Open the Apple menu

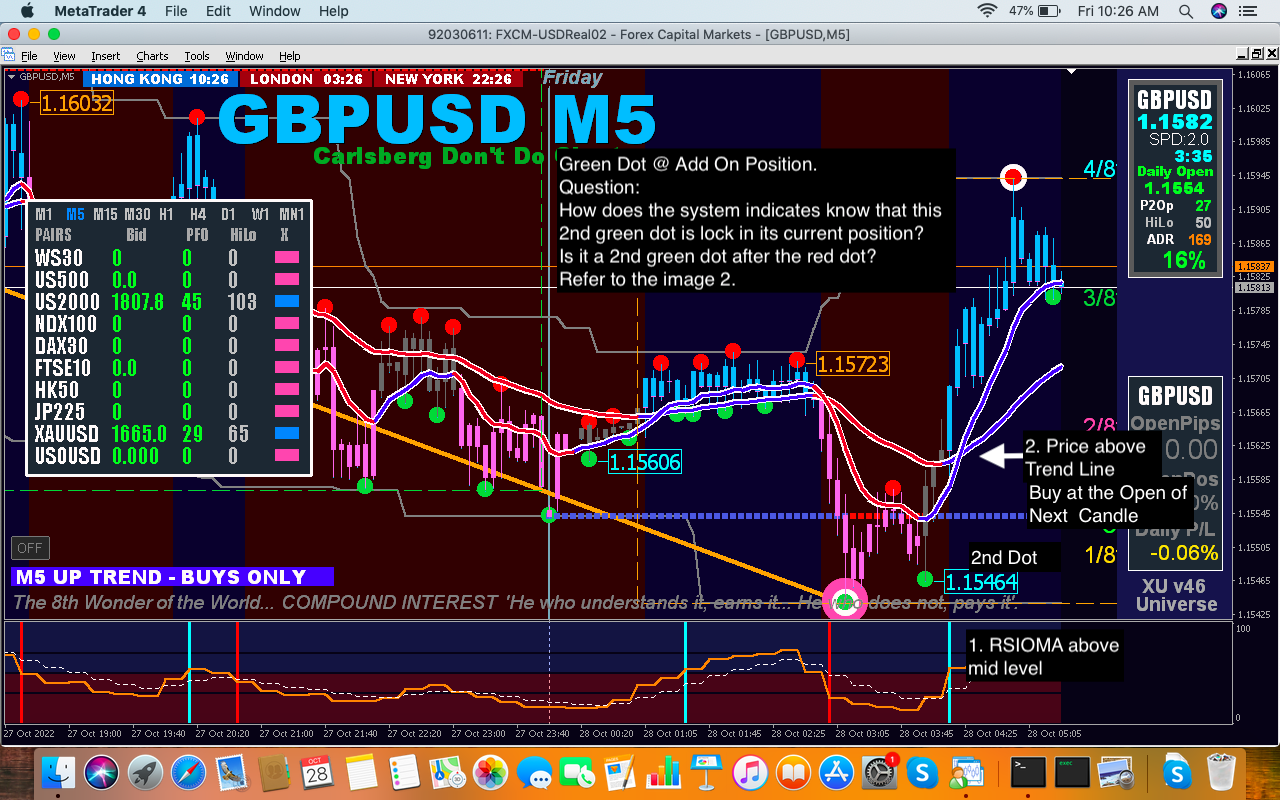point(27,11)
